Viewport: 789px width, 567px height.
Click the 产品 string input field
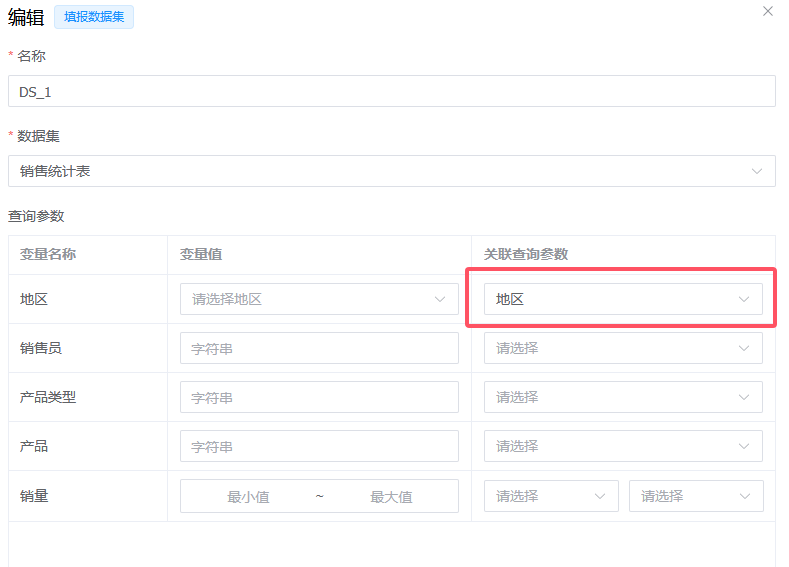click(319, 446)
